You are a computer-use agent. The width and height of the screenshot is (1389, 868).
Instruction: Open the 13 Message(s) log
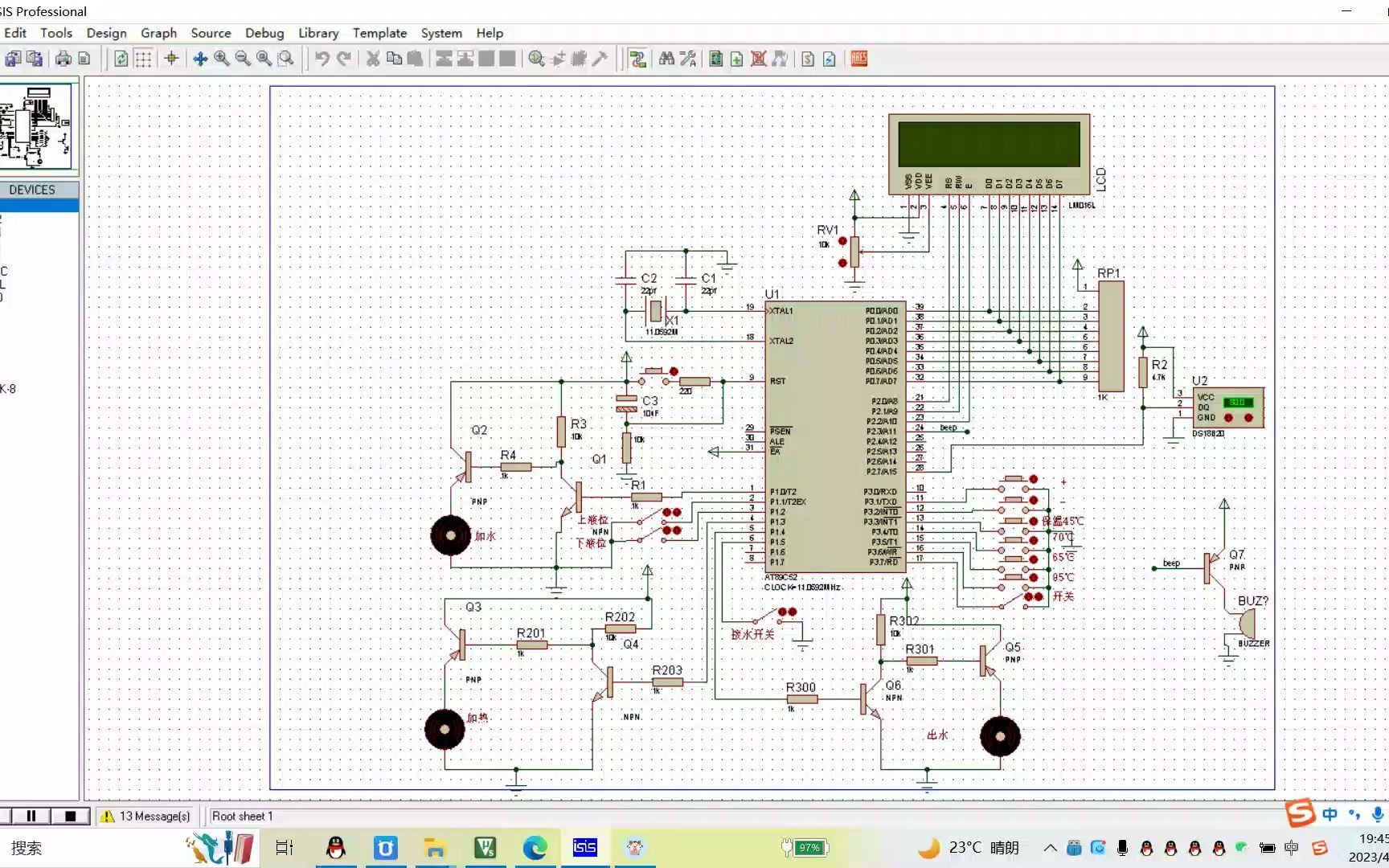point(145,816)
